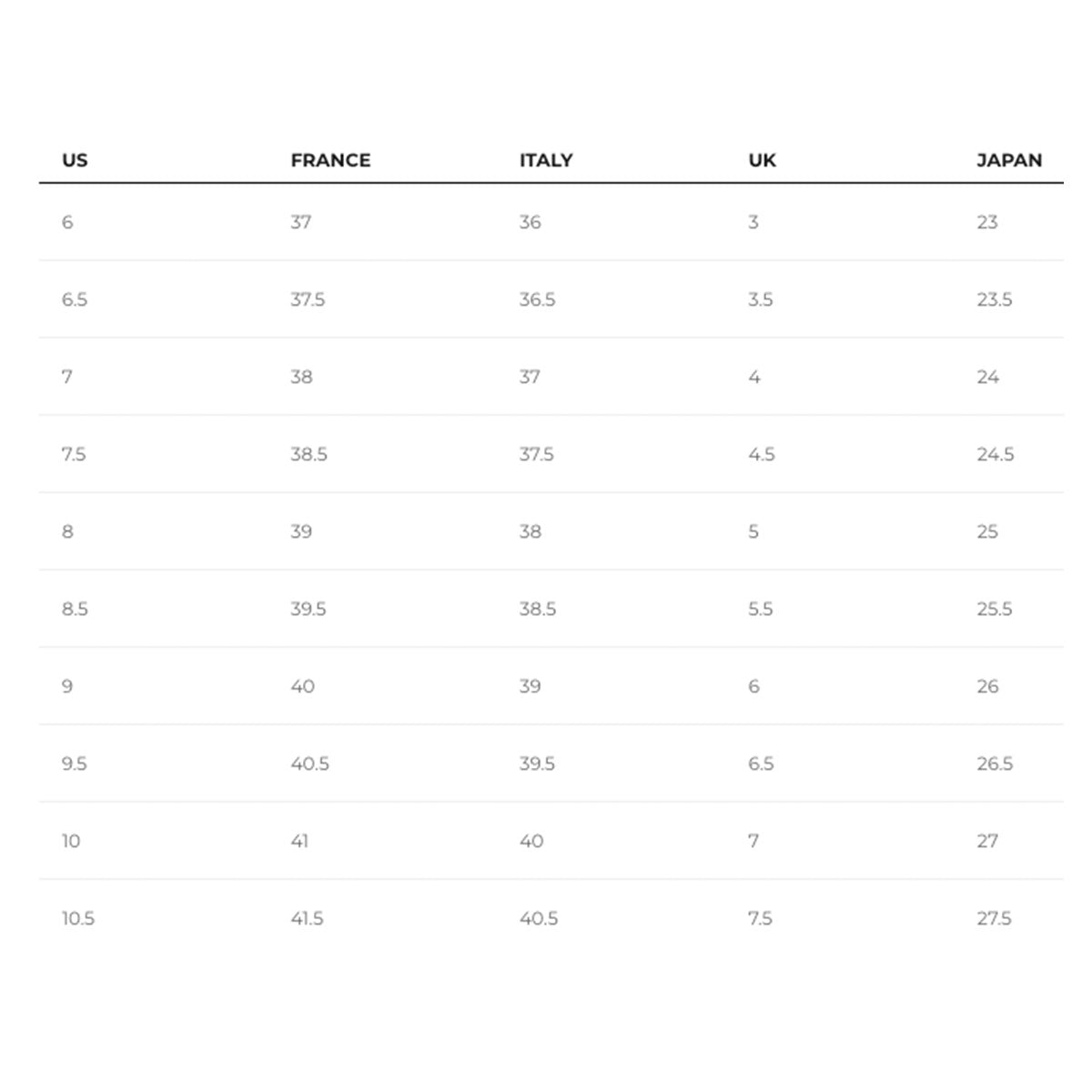The width and height of the screenshot is (1092, 1092).
Task: Click the US column header
Action: [75, 160]
